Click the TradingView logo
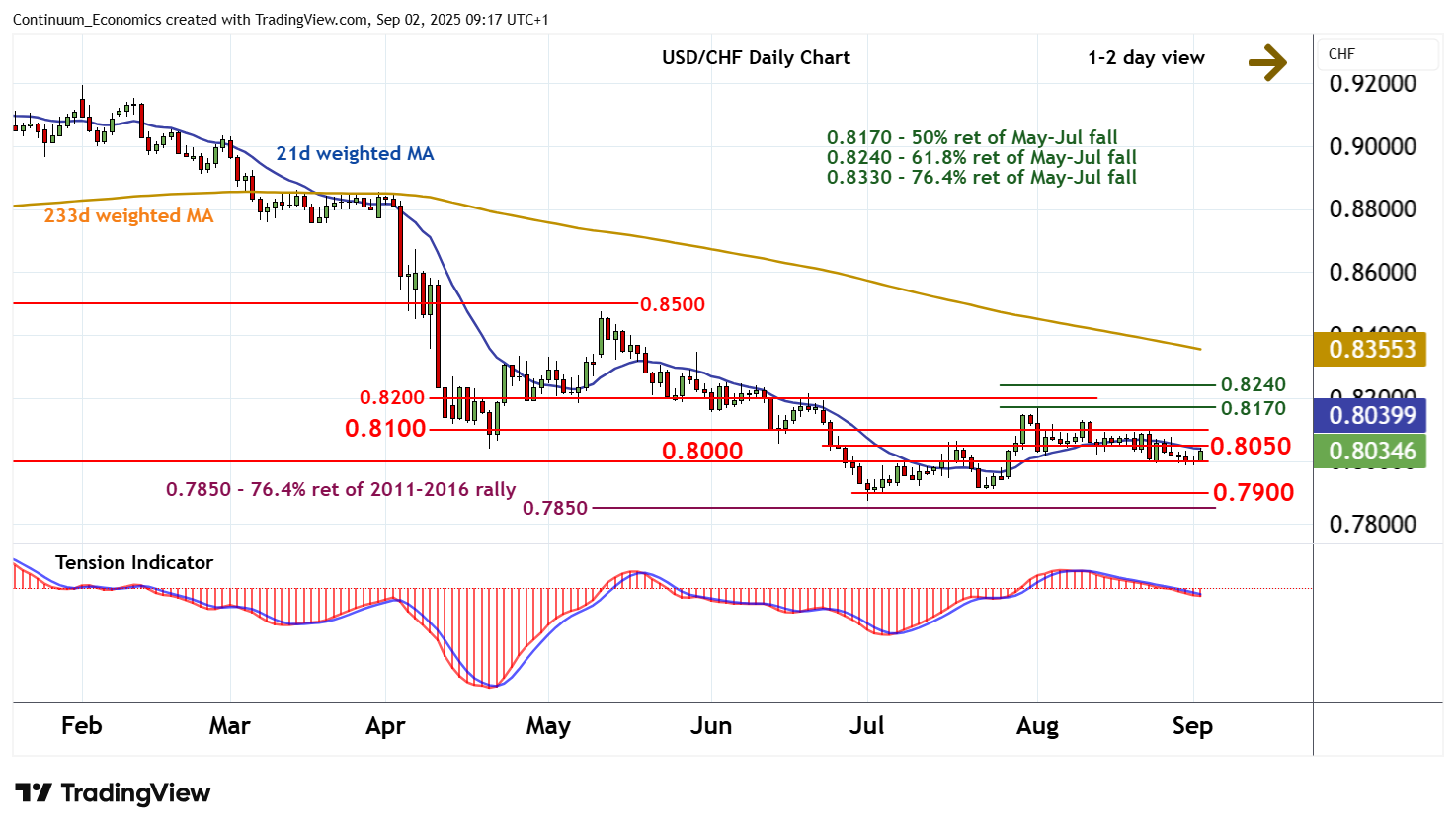The image size is (1456, 830). click(x=113, y=792)
